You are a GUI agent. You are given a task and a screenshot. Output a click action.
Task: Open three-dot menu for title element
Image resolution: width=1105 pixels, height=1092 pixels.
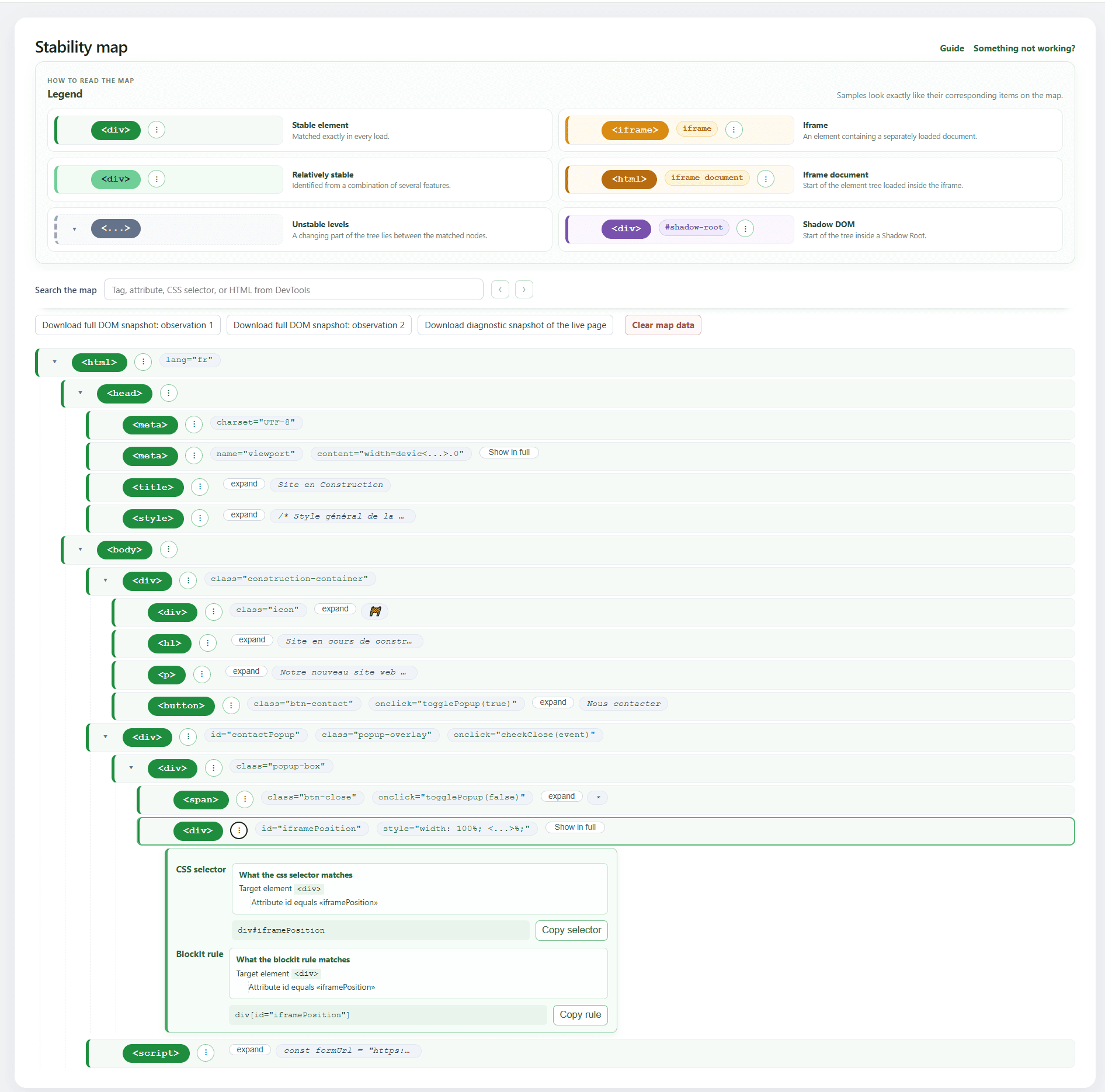200,487
